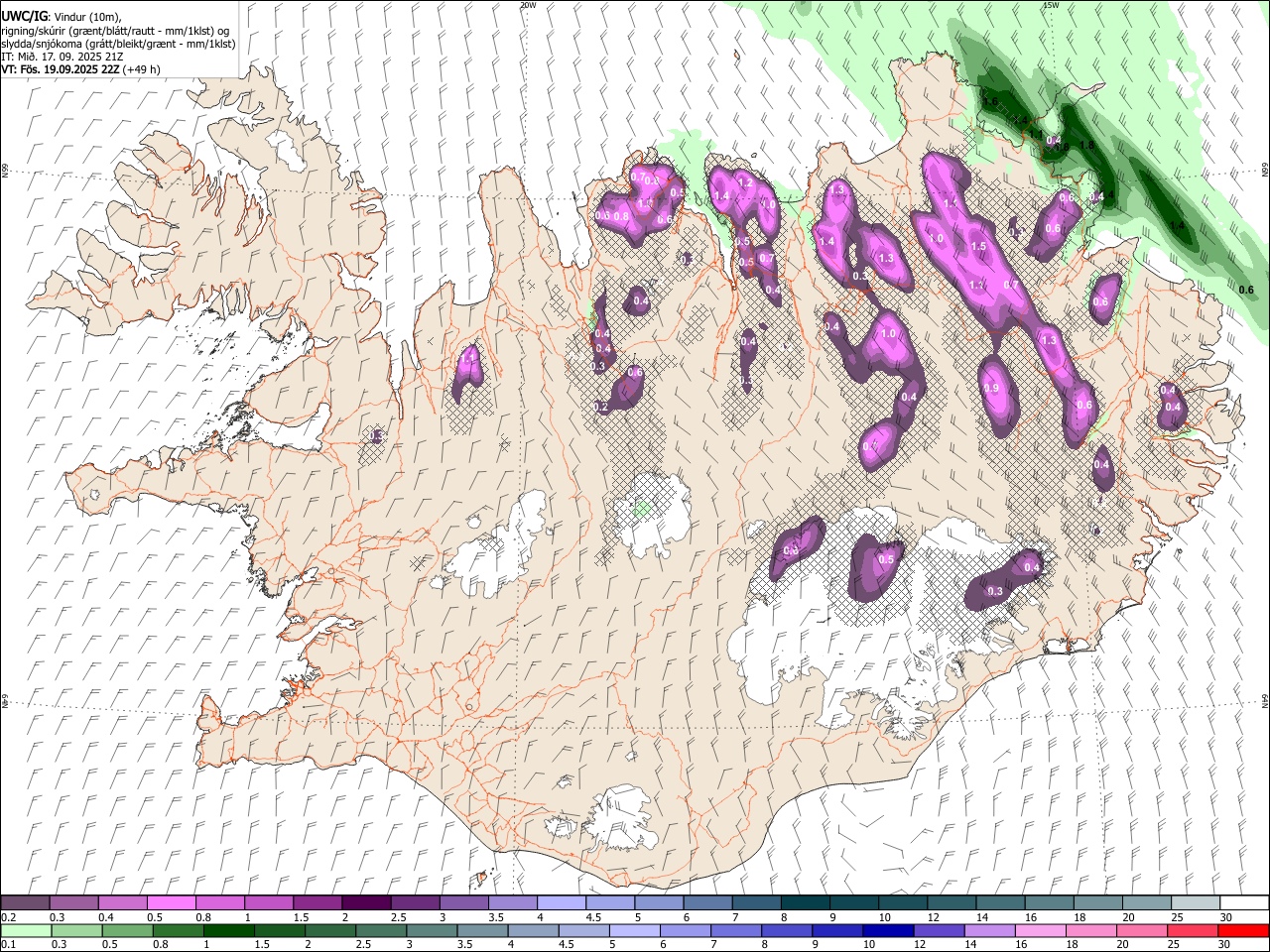Select the grey-green rain swatch starting at 3
This screenshot has height=952, width=1270.
point(432,931)
